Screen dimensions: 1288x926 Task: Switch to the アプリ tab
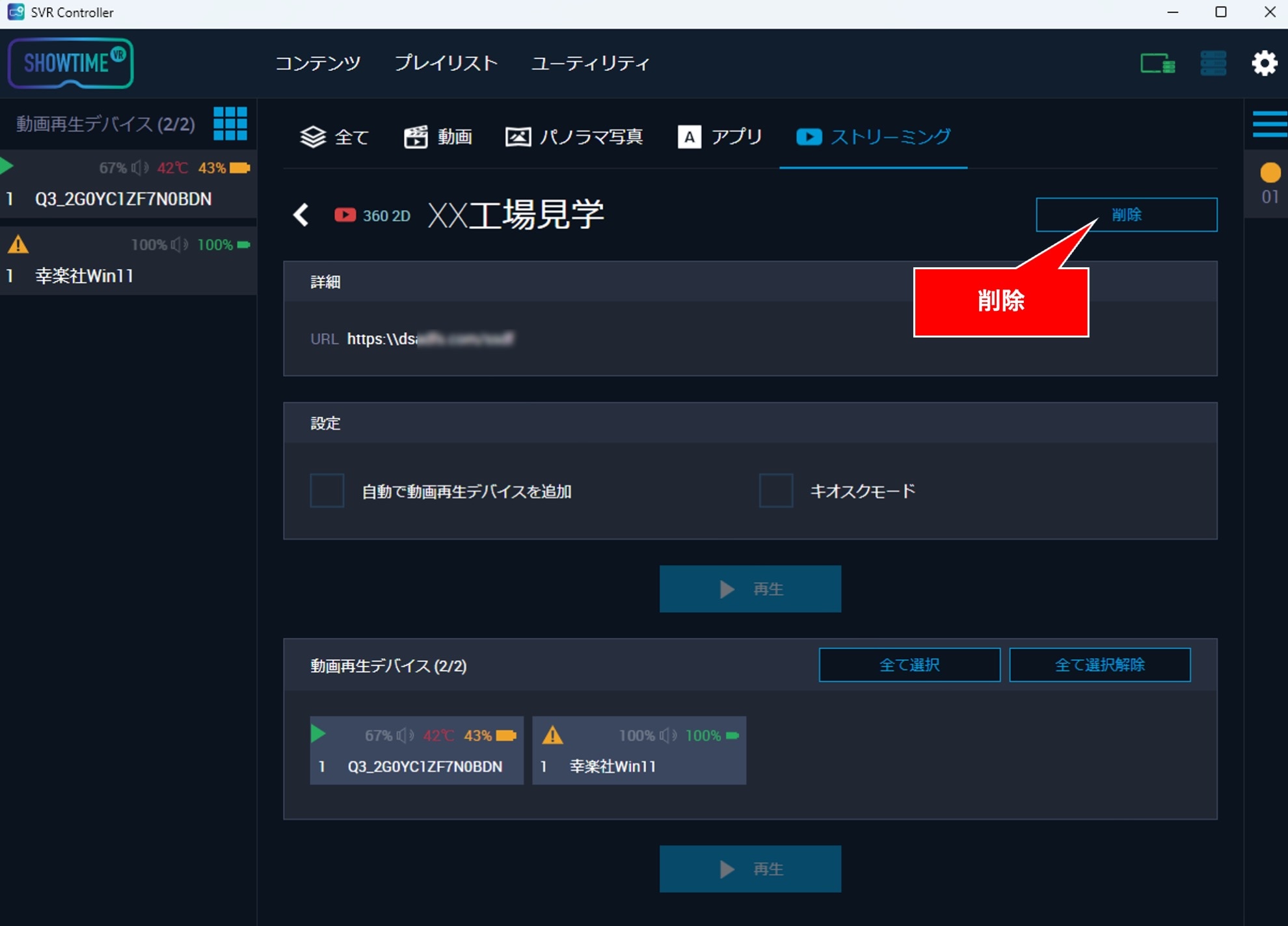click(719, 137)
